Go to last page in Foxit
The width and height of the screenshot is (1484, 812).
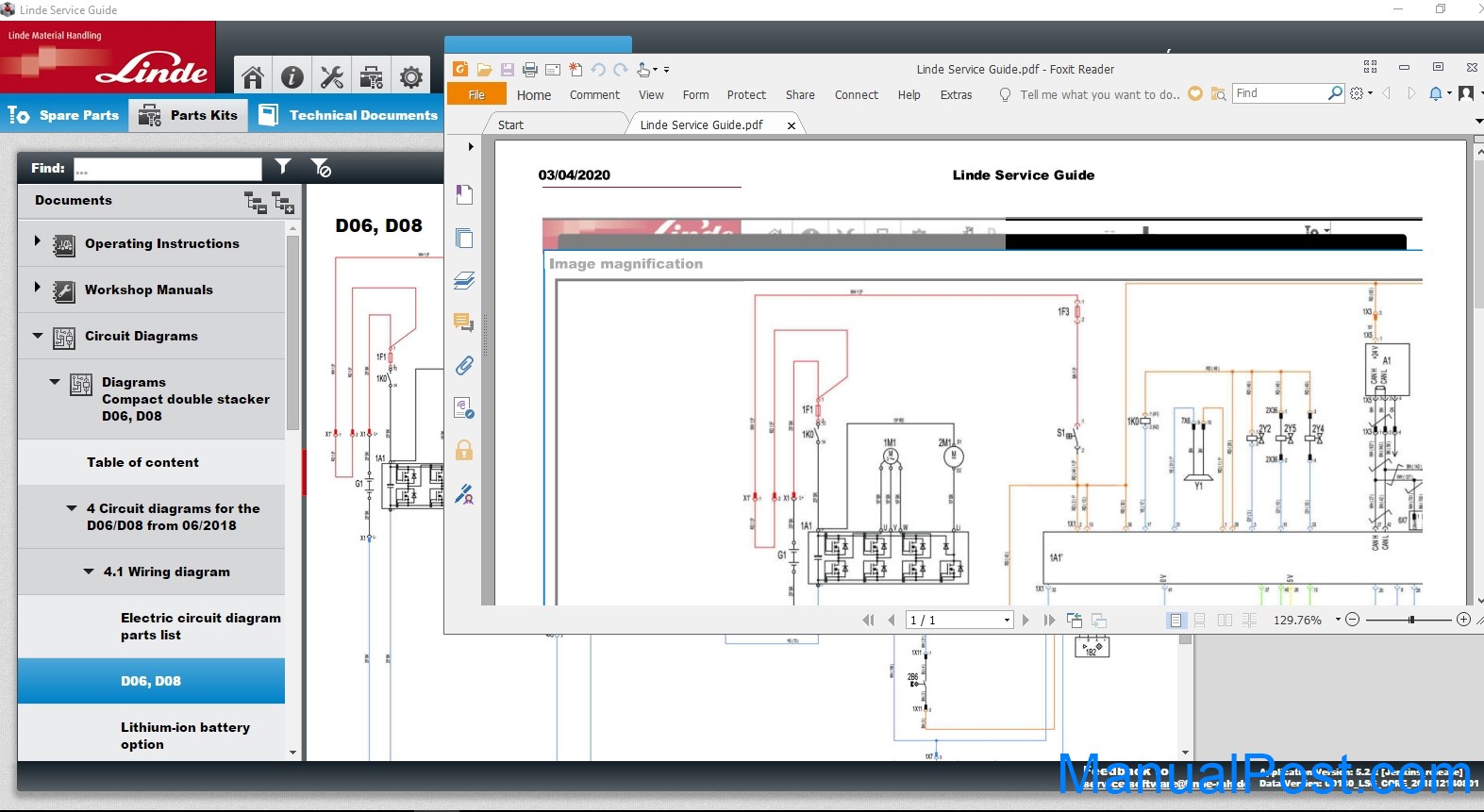coord(1049,620)
